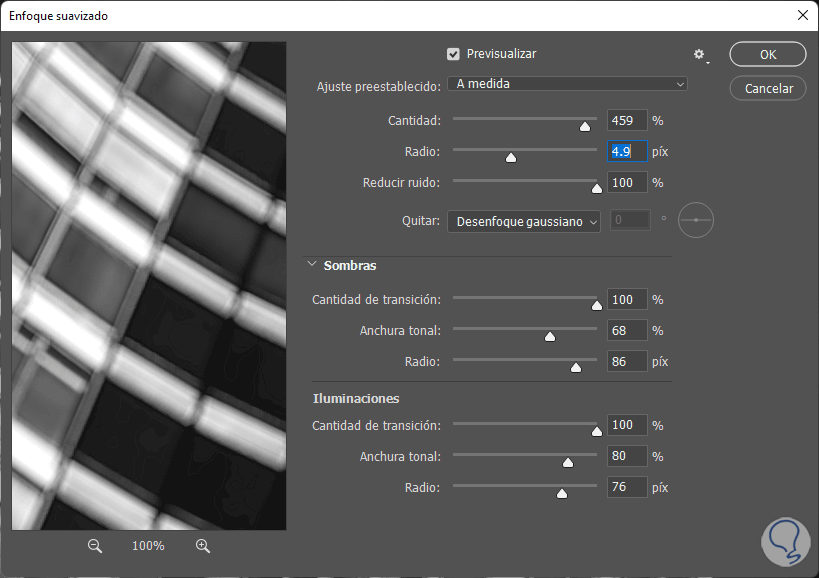Click Iluminaciones Anchura tonal field showing 80
The width and height of the screenshot is (819, 578).
coord(627,456)
